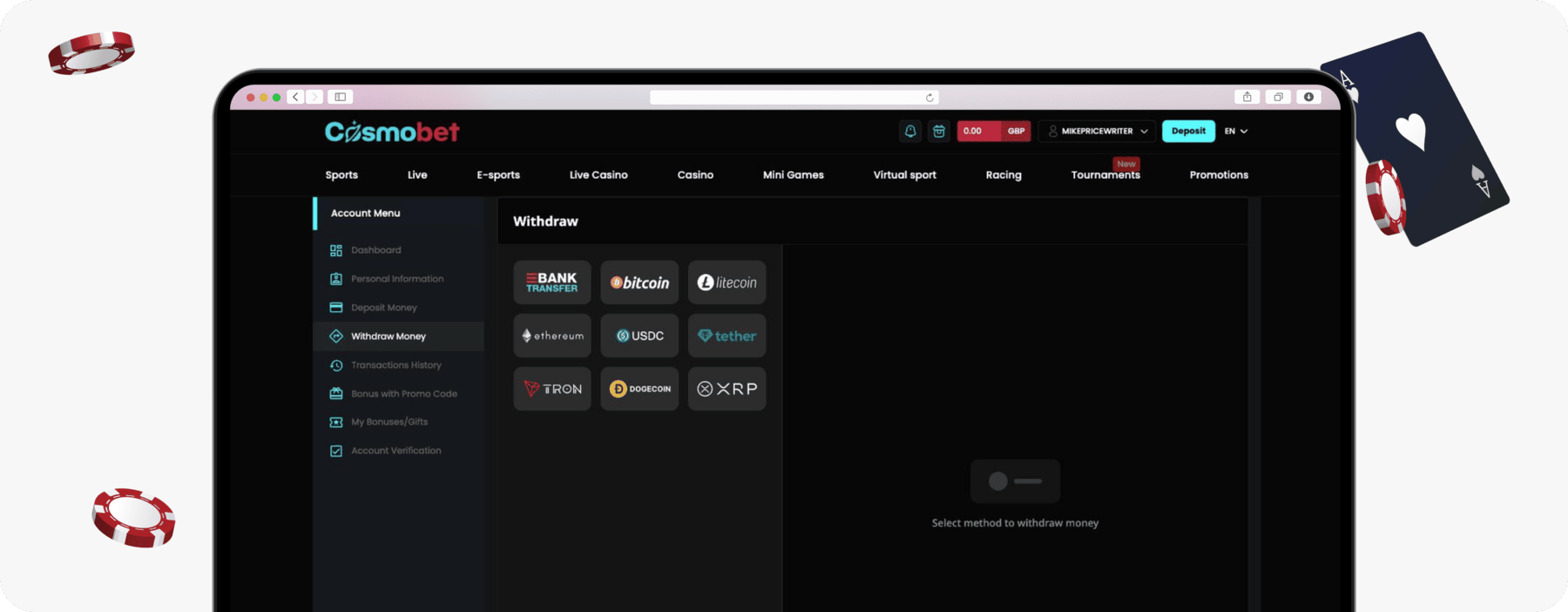Image resolution: width=1568 pixels, height=612 pixels.
Task: Choose Litecoin withdrawal method
Action: (727, 282)
